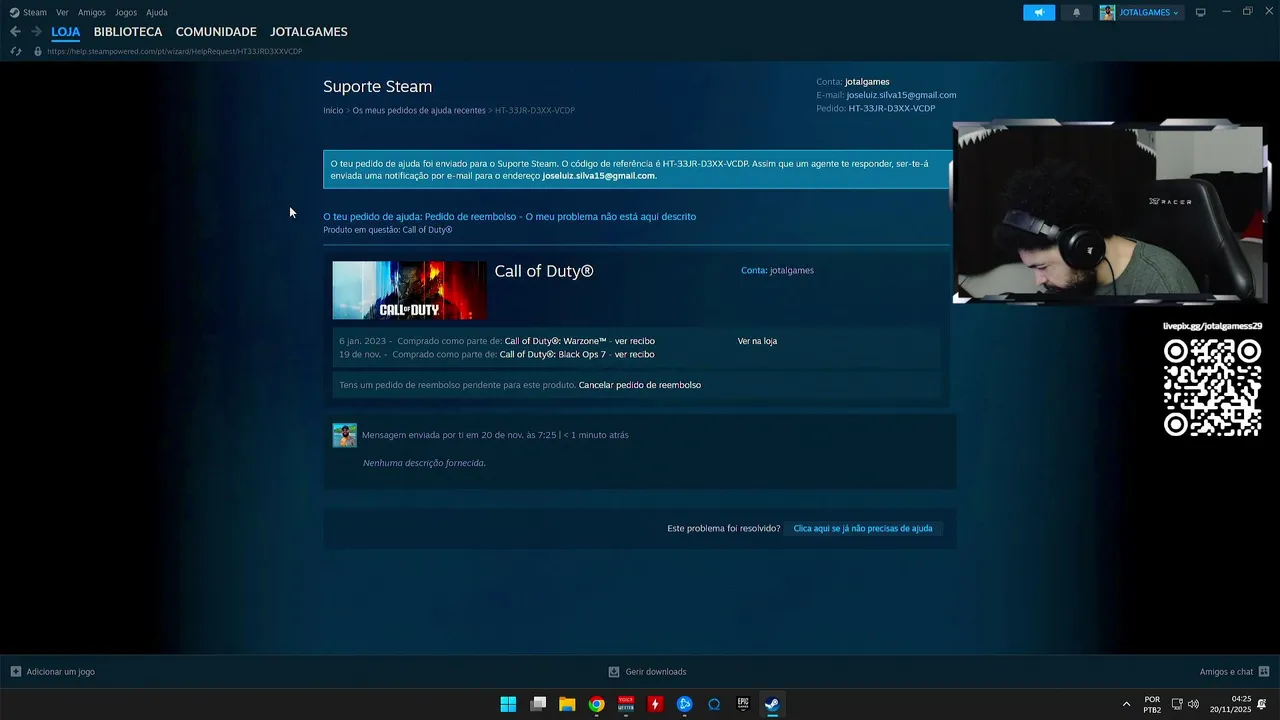Open the red lightning bolt app in taskbar
The height and width of the screenshot is (720, 1280).
(x=655, y=704)
